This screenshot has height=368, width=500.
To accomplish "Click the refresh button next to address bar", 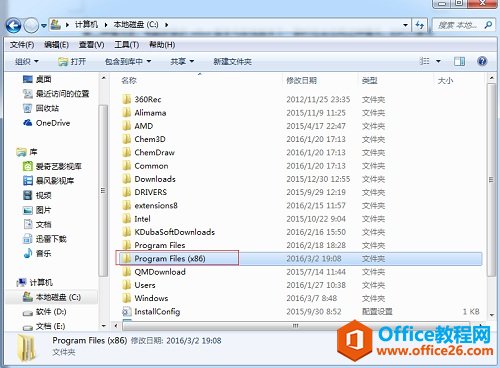I will tap(420, 25).
